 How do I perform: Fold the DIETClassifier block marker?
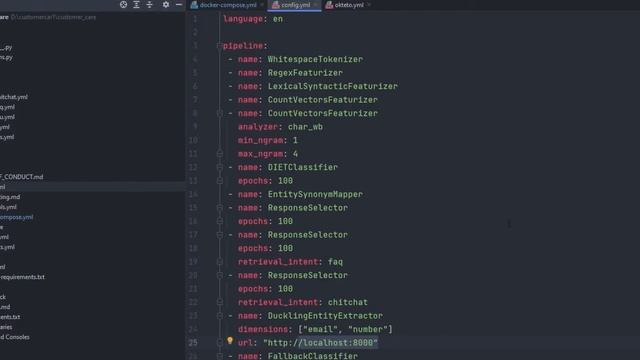point(220,167)
